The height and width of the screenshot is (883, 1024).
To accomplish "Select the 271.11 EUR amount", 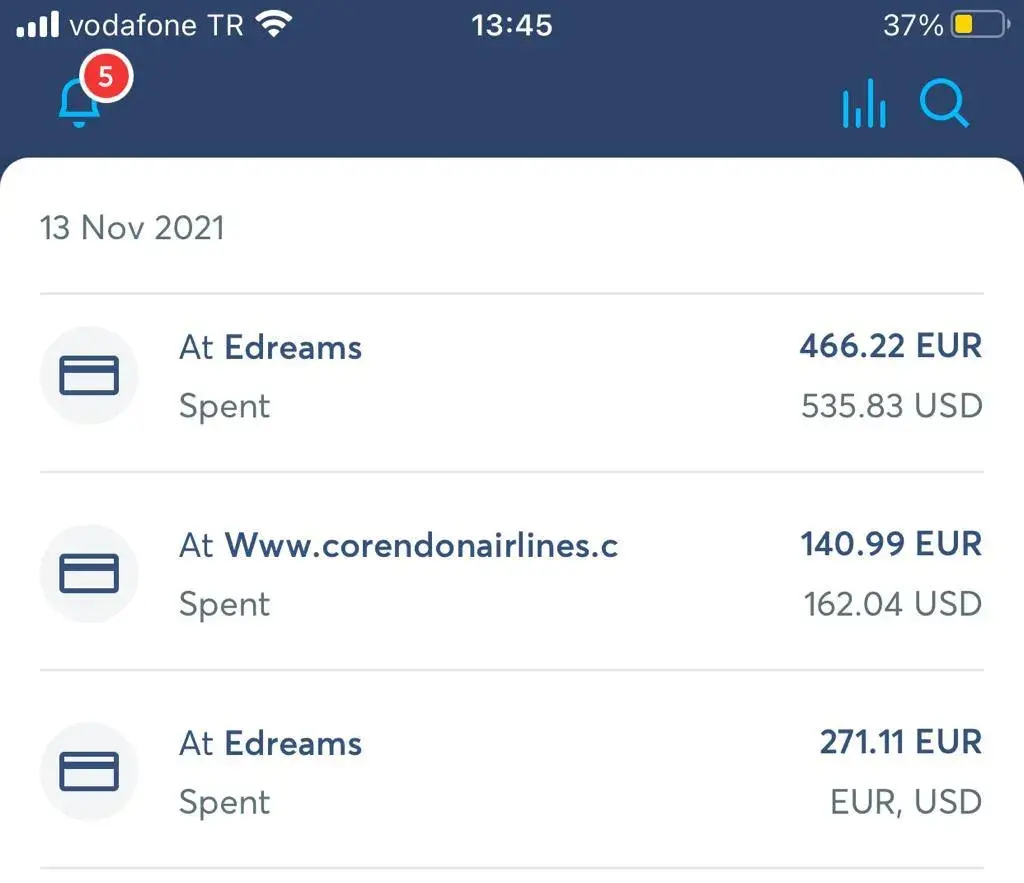I will pos(900,743).
